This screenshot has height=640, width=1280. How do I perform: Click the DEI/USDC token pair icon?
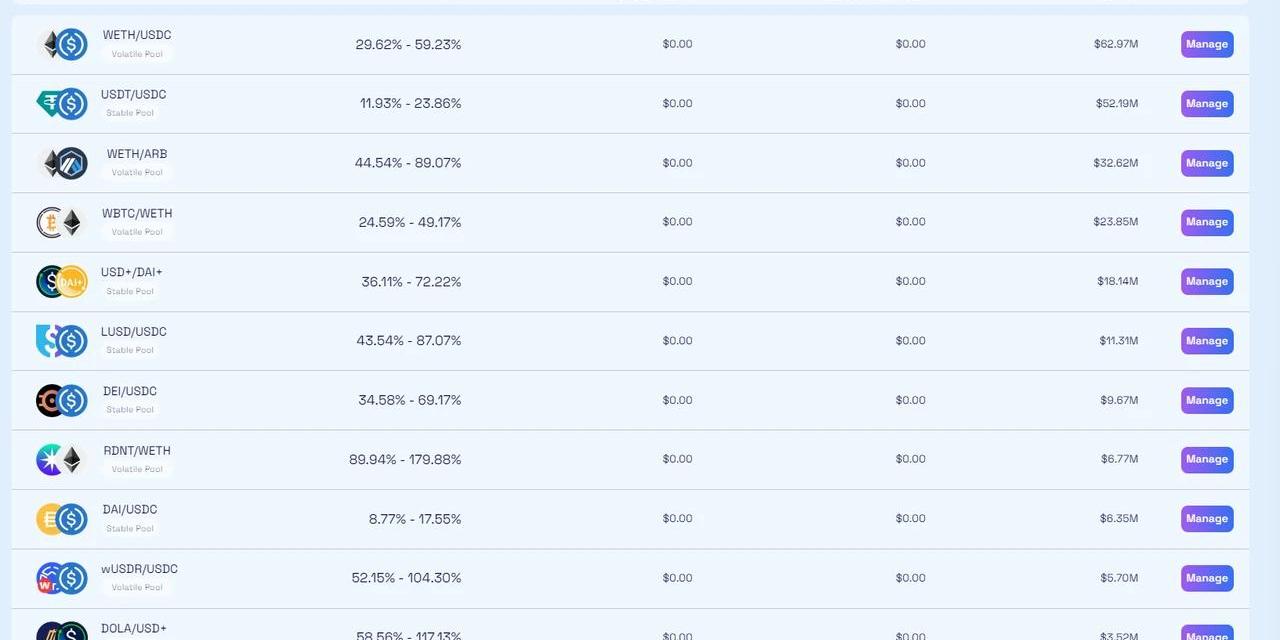pyautogui.click(x=62, y=400)
